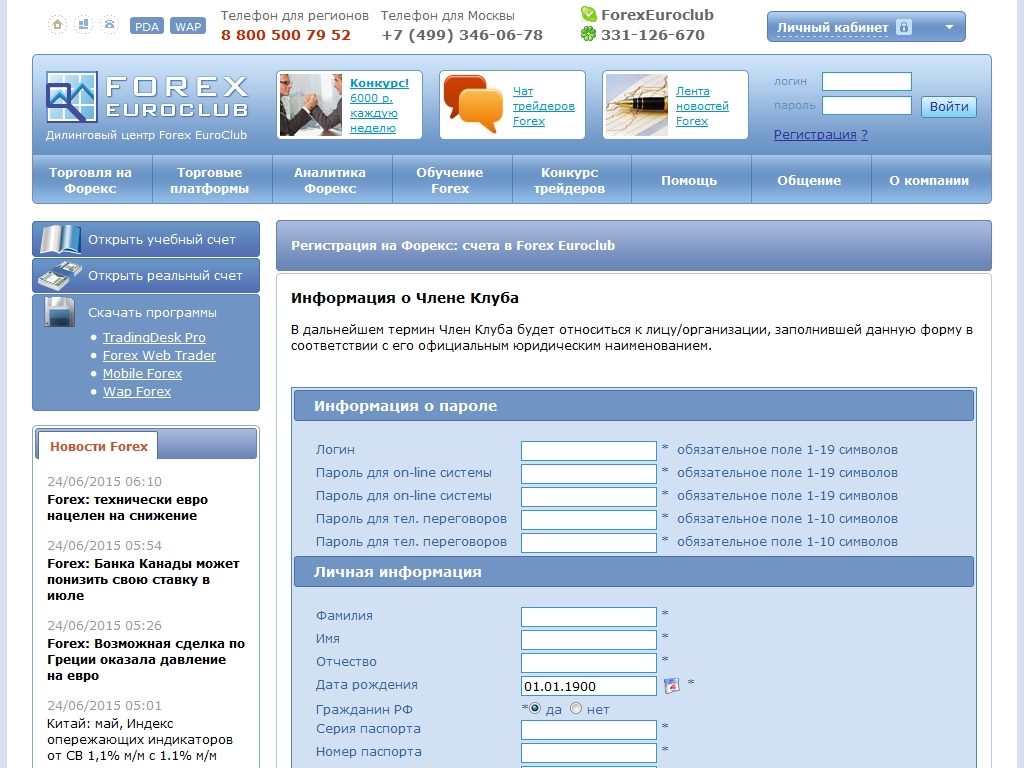1024x768 pixels.
Task: Select 'да' for Гражданин РФ
Action: pos(535,709)
